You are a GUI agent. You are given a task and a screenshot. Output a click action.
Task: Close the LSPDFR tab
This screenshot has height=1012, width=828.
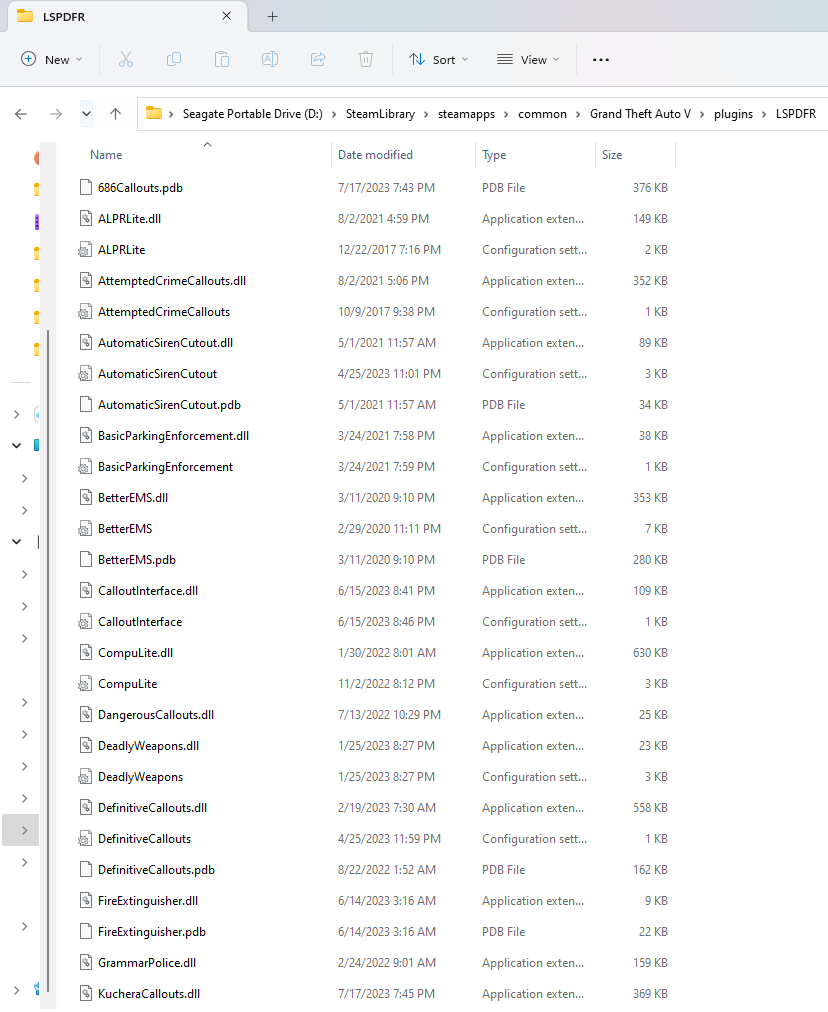(227, 16)
